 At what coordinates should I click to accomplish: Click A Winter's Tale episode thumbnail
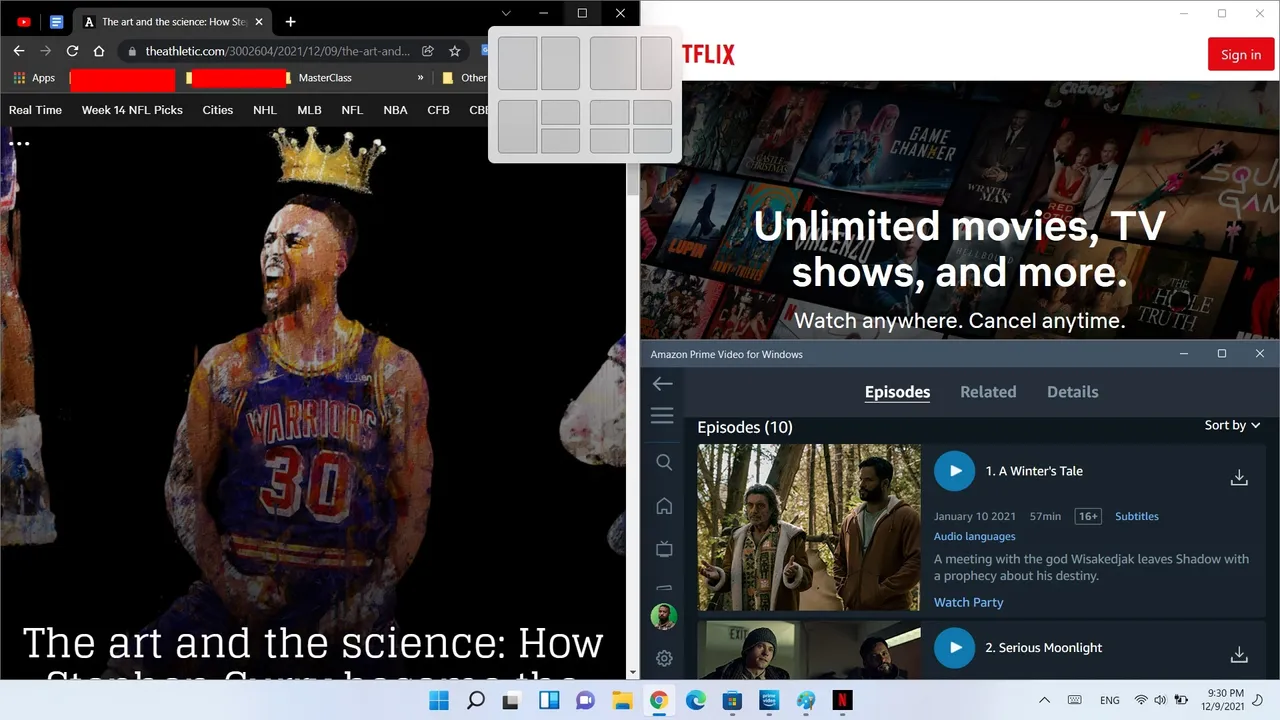coord(809,527)
